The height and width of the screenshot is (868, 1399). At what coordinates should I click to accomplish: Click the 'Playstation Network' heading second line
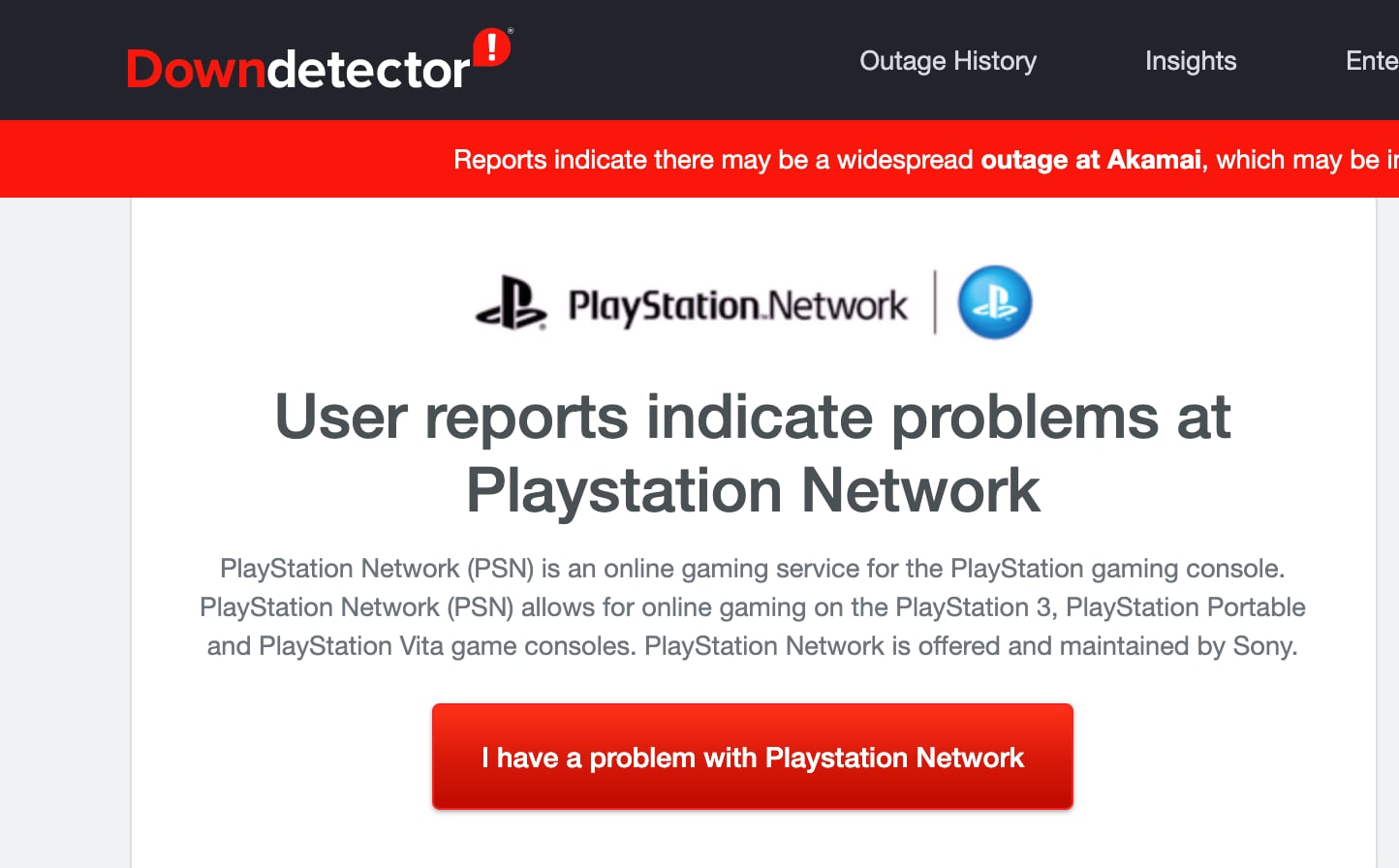(753, 490)
